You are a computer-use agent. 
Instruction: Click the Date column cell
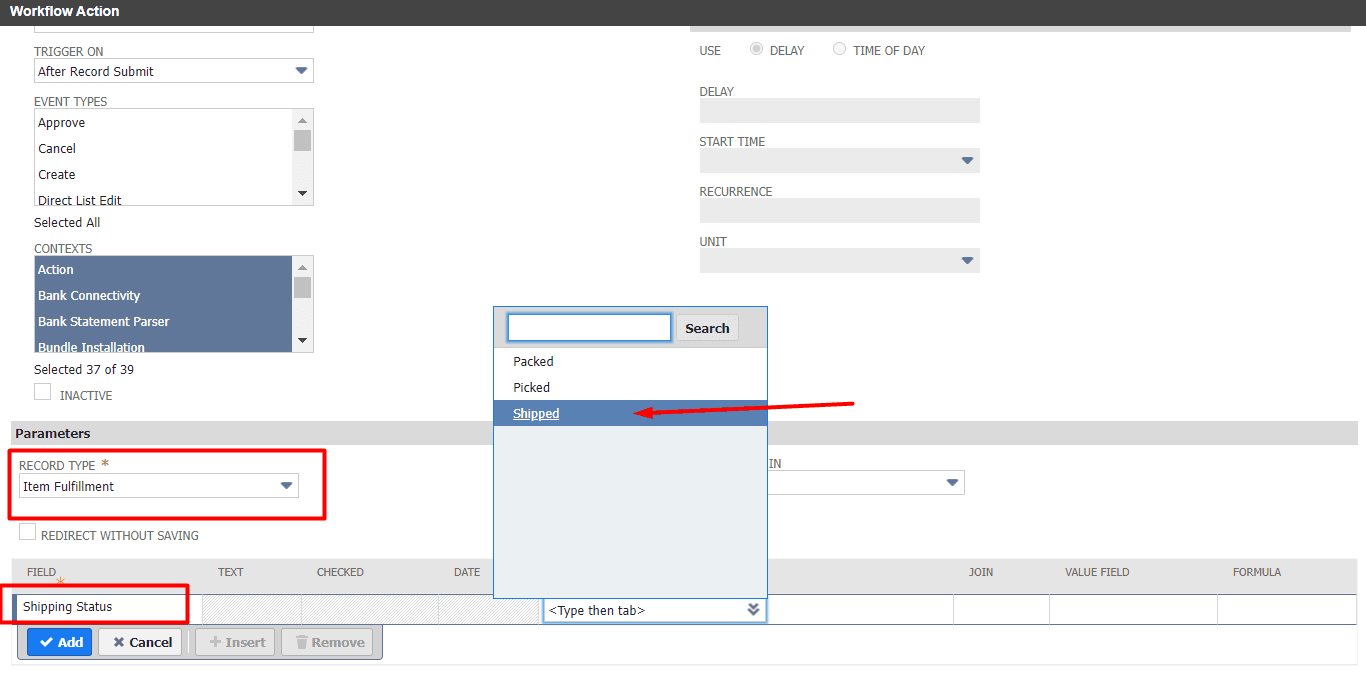point(489,610)
